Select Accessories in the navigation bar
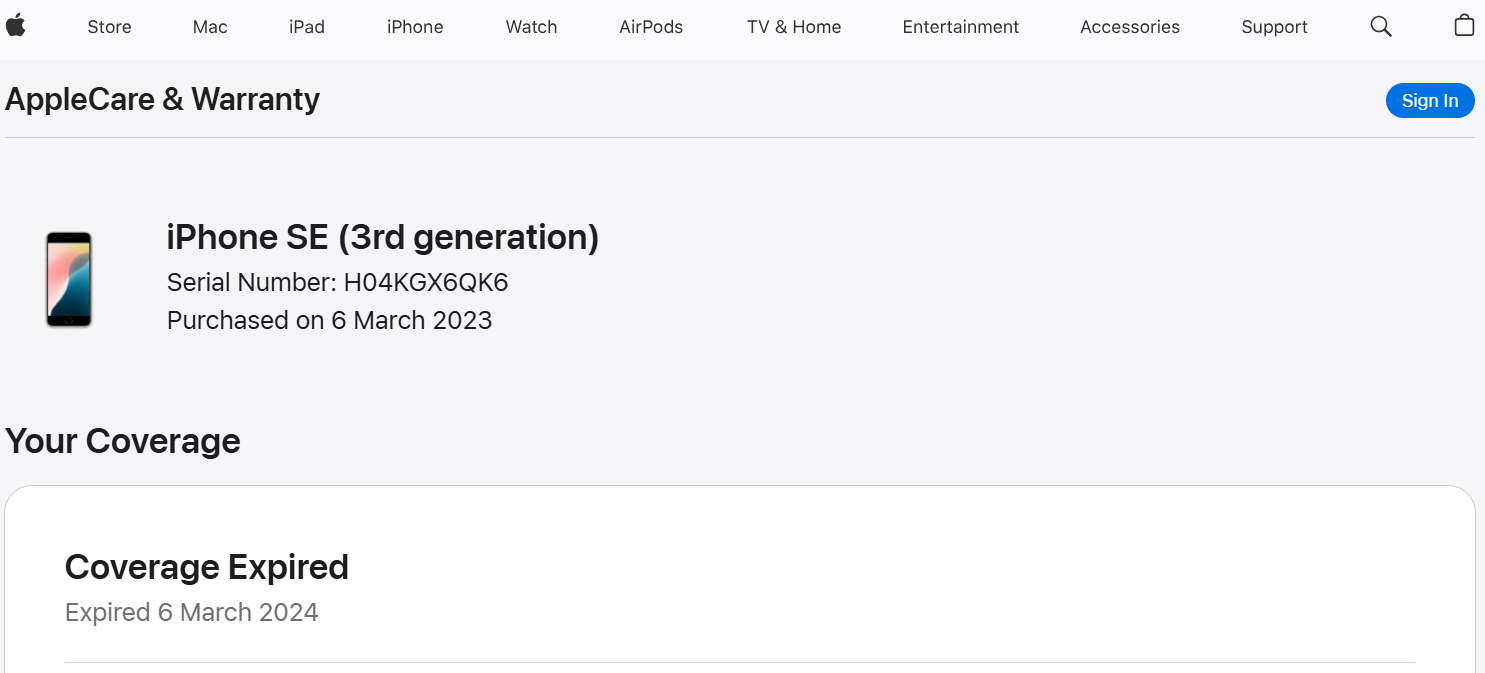 (x=1130, y=27)
